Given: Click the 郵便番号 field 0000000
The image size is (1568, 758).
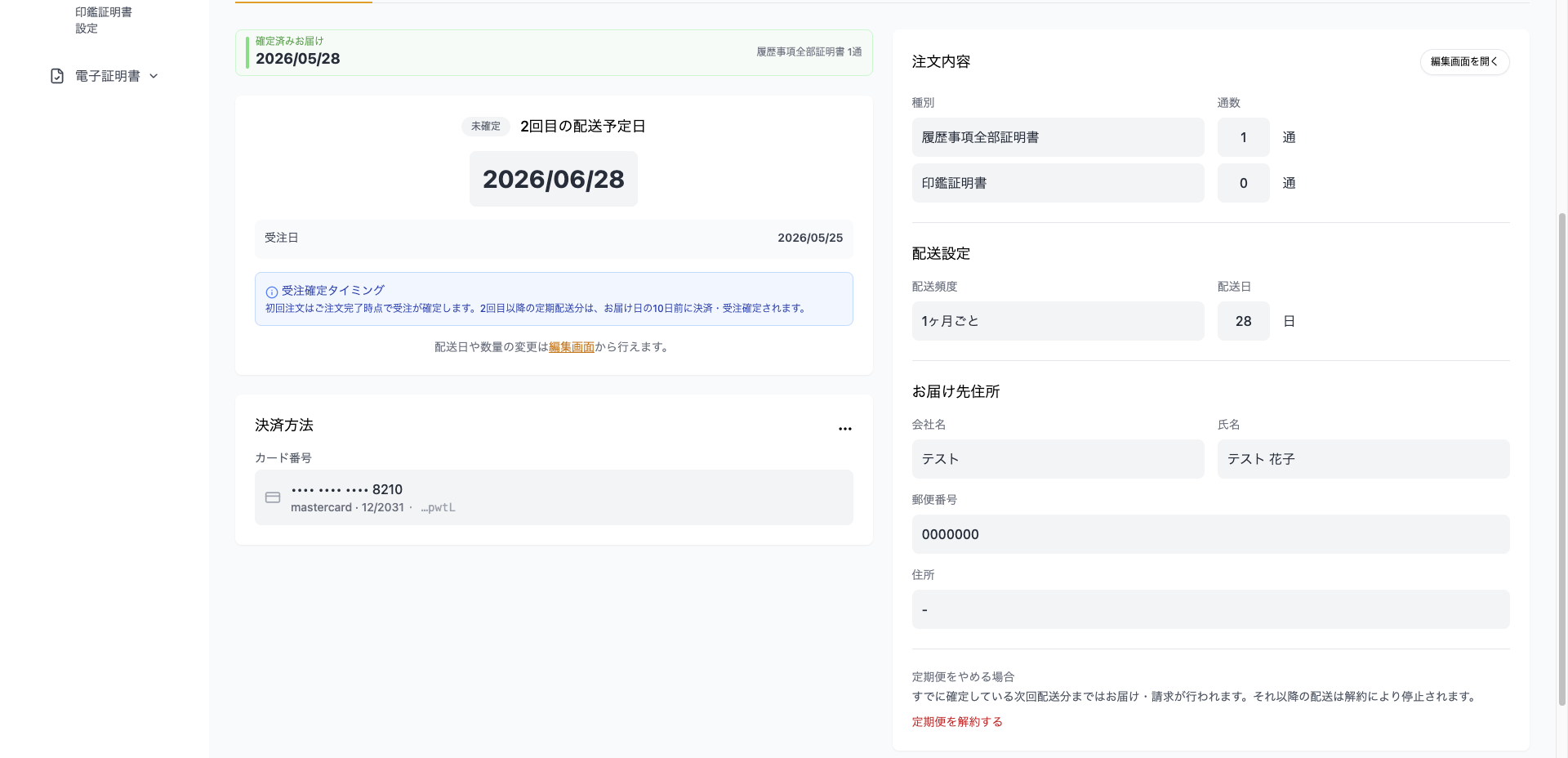Looking at the screenshot, I should pos(1210,534).
